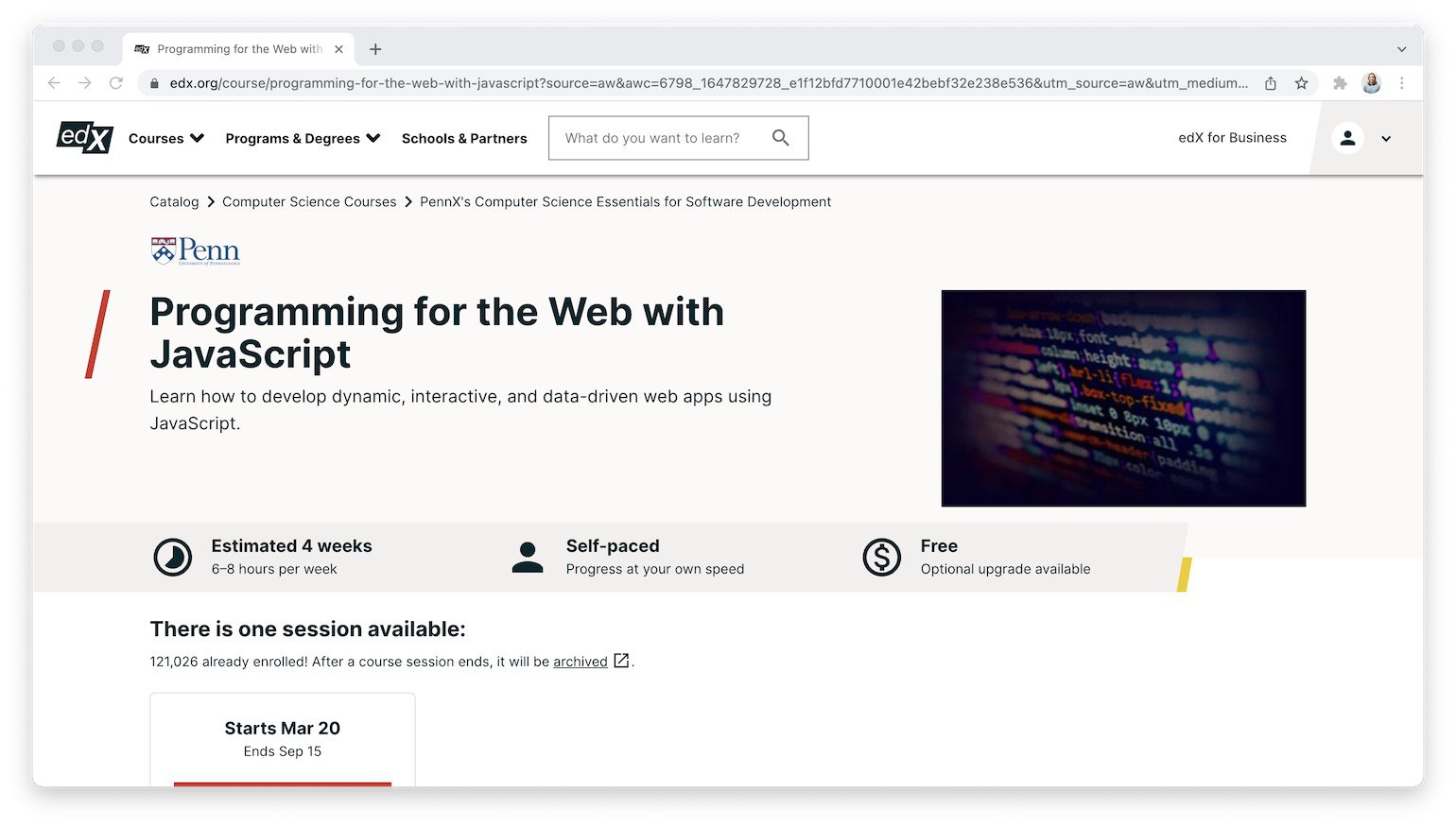Image resolution: width=1456 pixels, height=827 pixels.
Task: Click the edX logo in the header
Action: click(83, 138)
